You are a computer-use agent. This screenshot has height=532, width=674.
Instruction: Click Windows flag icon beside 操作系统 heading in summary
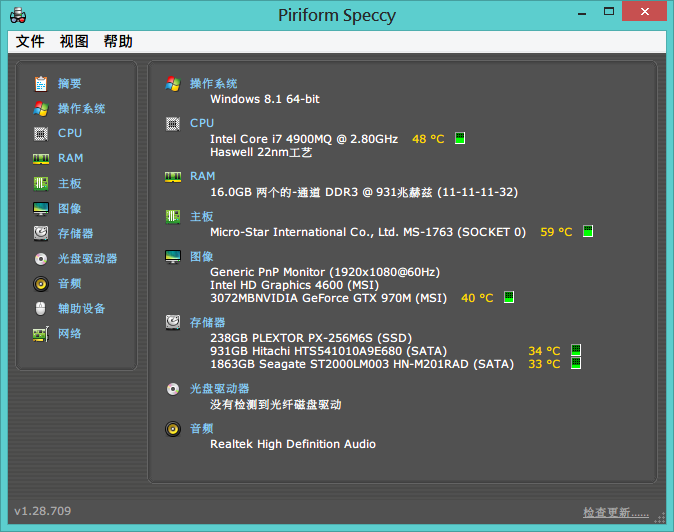coord(173,84)
